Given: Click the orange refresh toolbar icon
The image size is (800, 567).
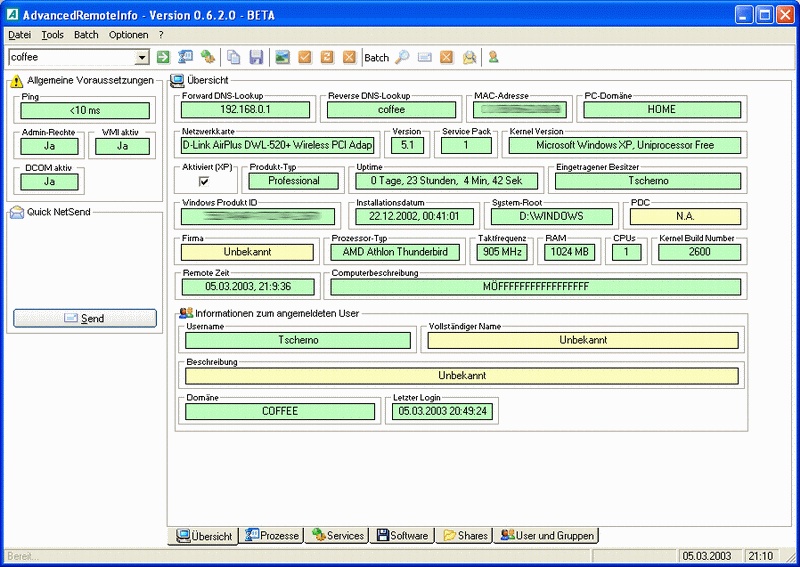Looking at the screenshot, I should pos(327,57).
